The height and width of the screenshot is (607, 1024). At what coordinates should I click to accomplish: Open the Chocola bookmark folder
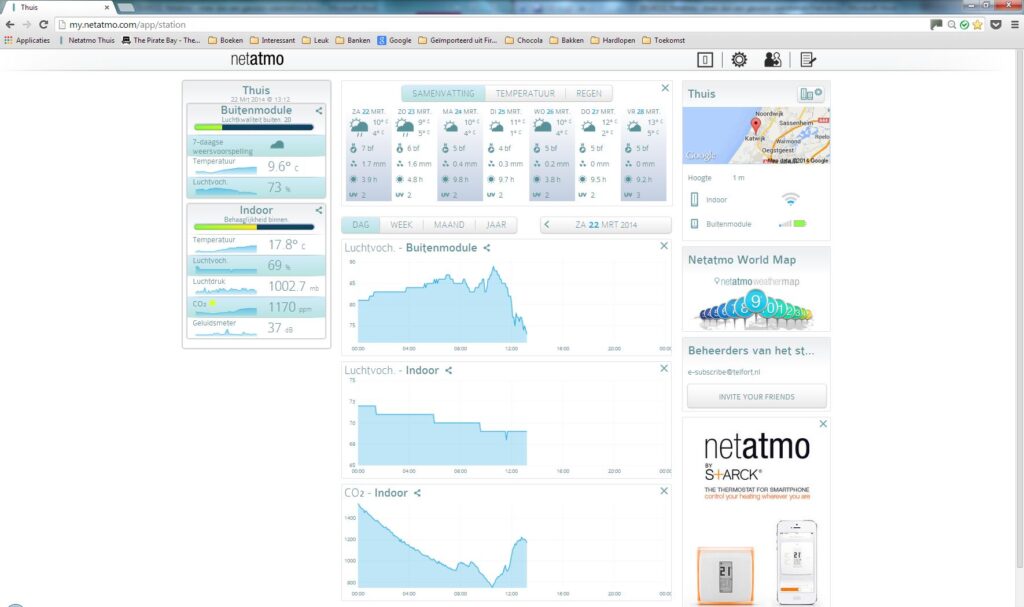(x=524, y=41)
